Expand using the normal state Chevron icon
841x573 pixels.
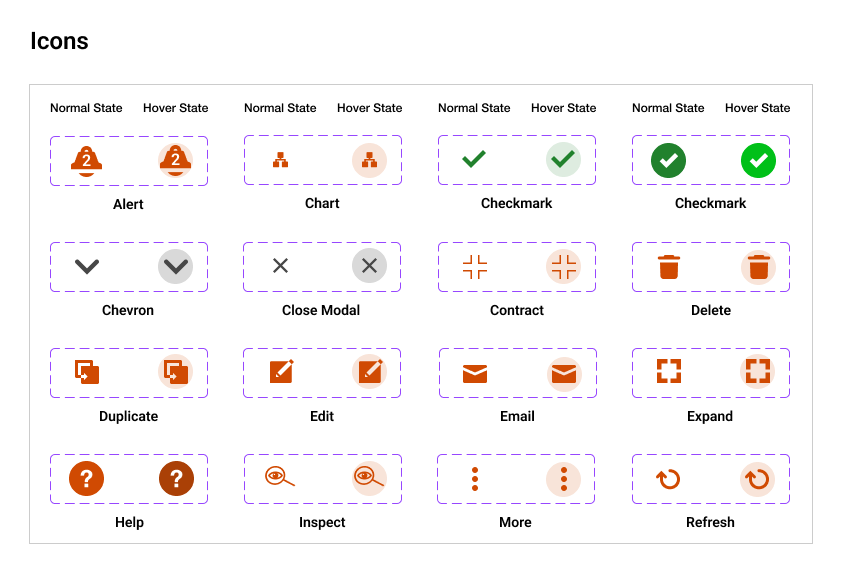click(87, 267)
